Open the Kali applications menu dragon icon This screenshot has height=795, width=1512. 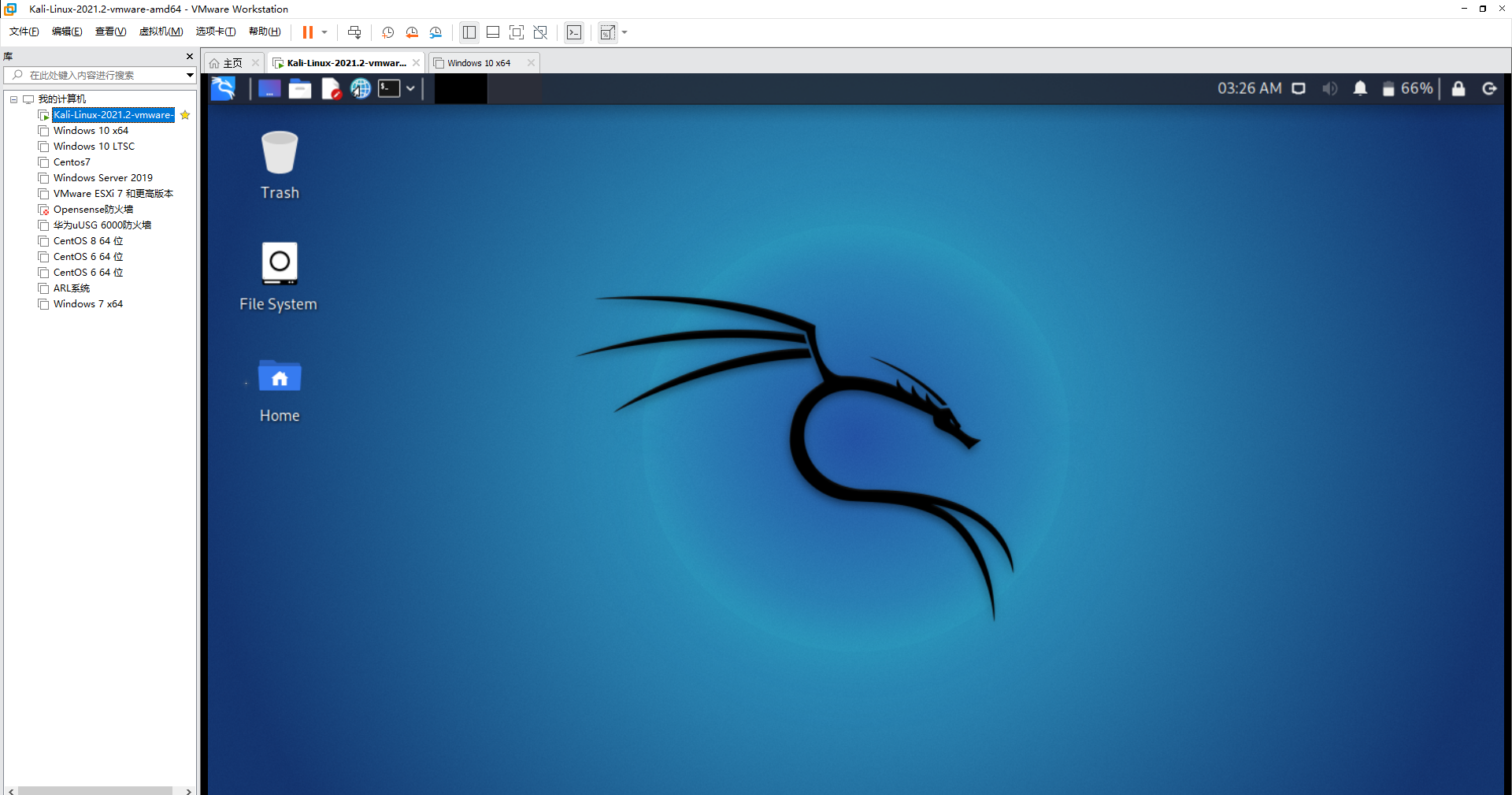pyautogui.click(x=224, y=88)
